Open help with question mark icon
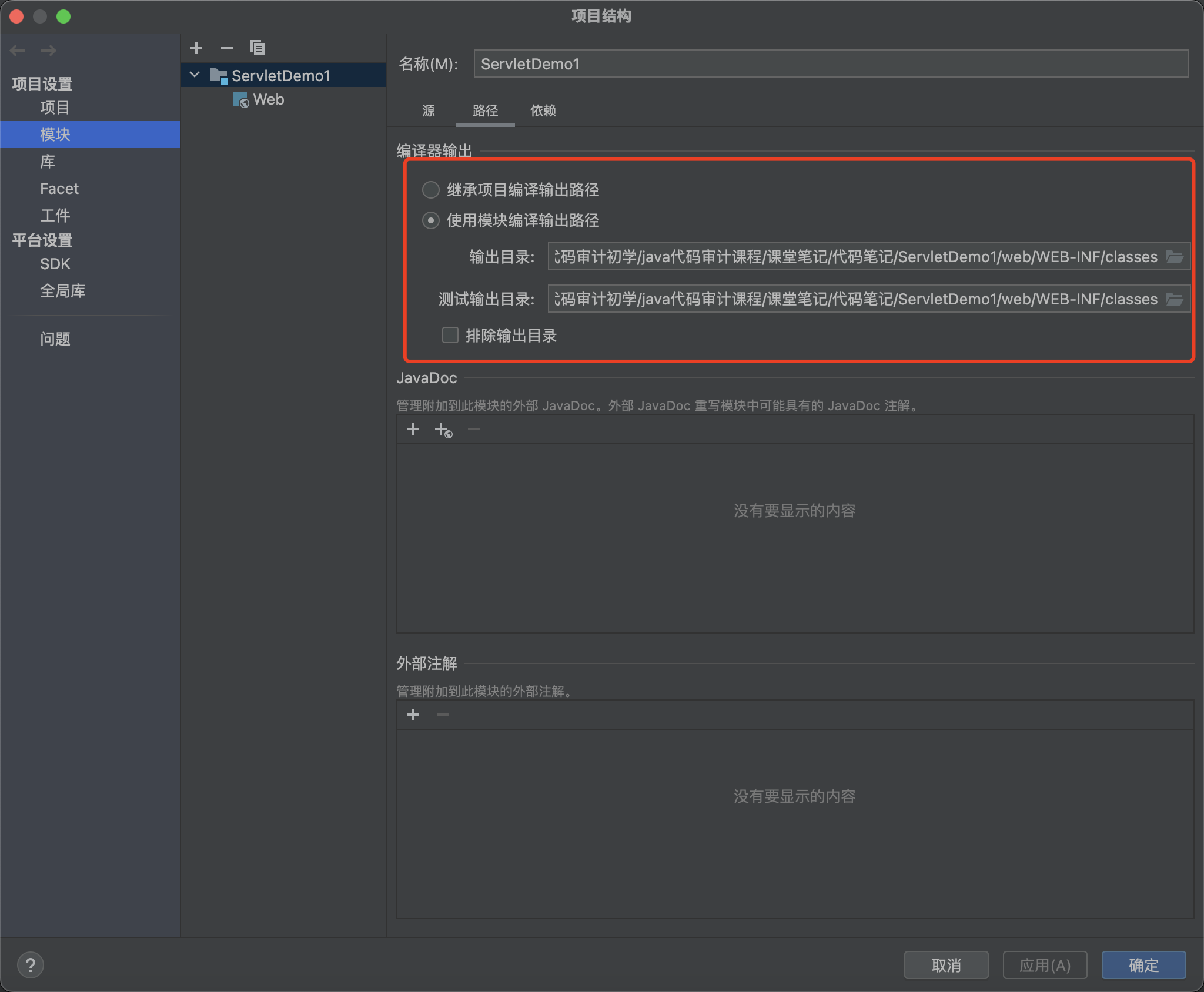 click(x=31, y=965)
